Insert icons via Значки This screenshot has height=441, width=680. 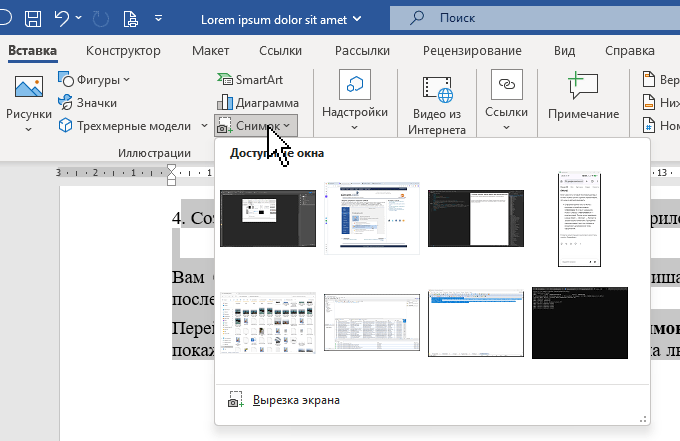pos(87,103)
